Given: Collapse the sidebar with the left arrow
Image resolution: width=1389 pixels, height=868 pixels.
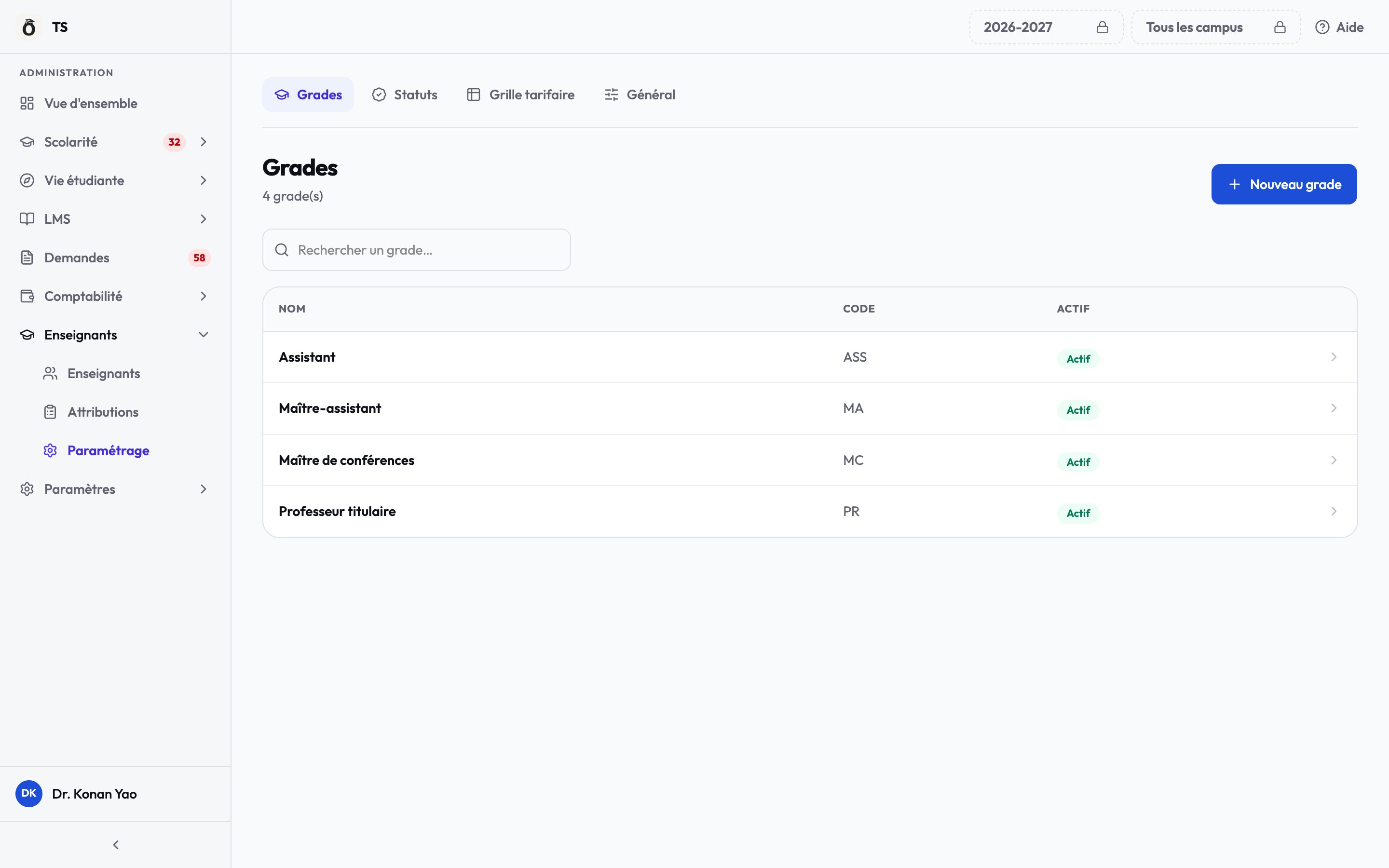Looking at the screenshot, I should pyautogui.click(x=116, y=844).
